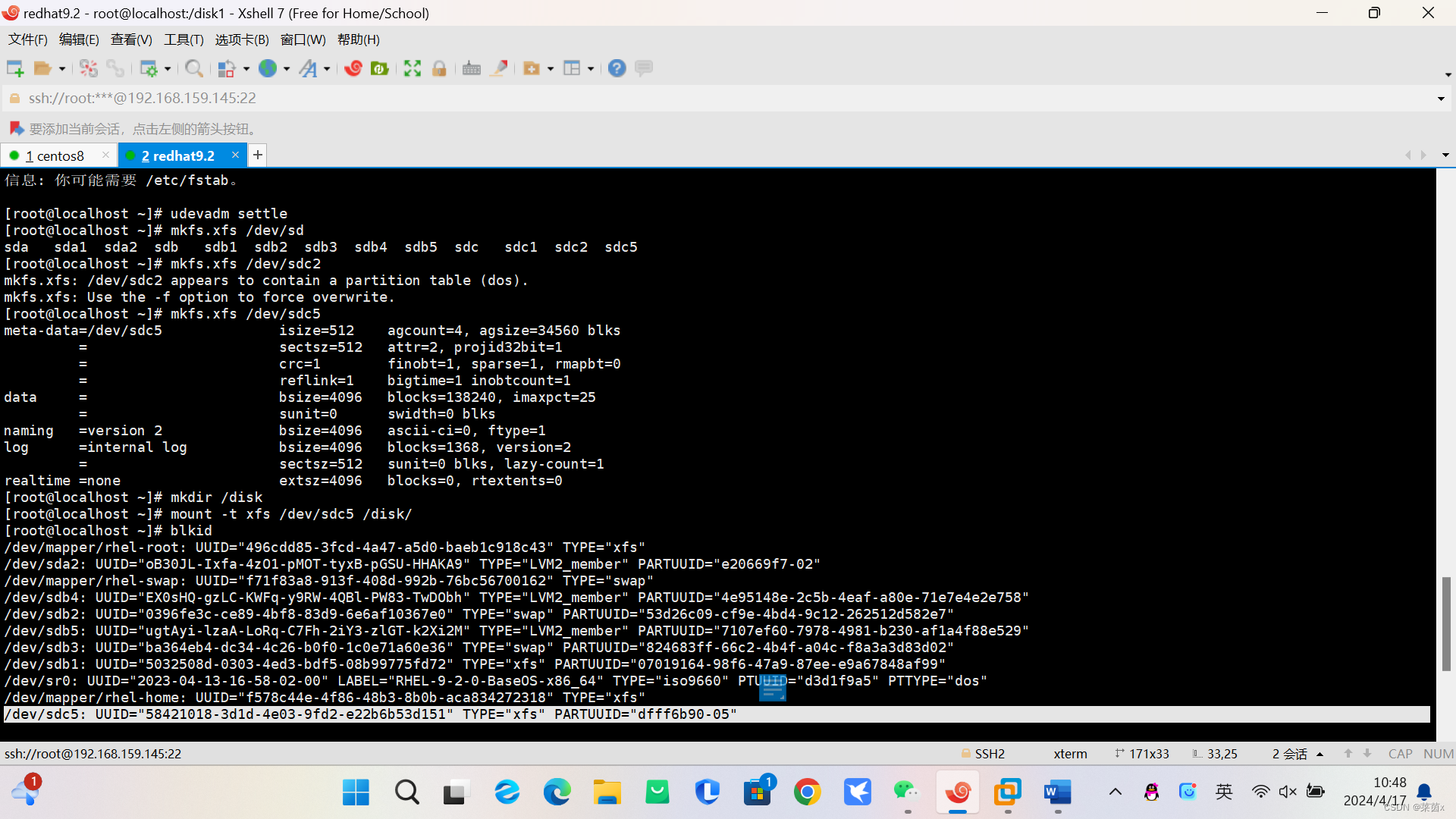
Task: Click the bookmark add-session arrow button
Action: (x=16, y=128)
